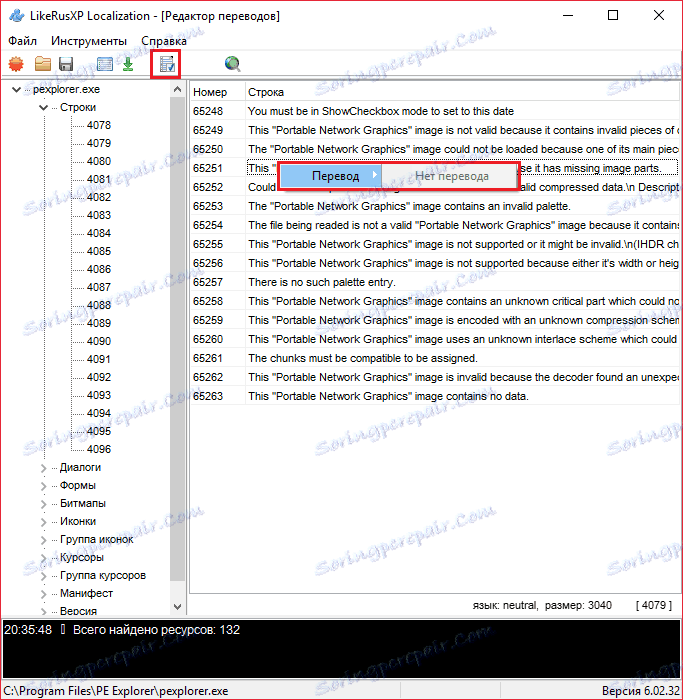Click the tree scrollbar up arrow
This screenshot has width=683, height=700.
pyautogui.click(x=177, y=90)
